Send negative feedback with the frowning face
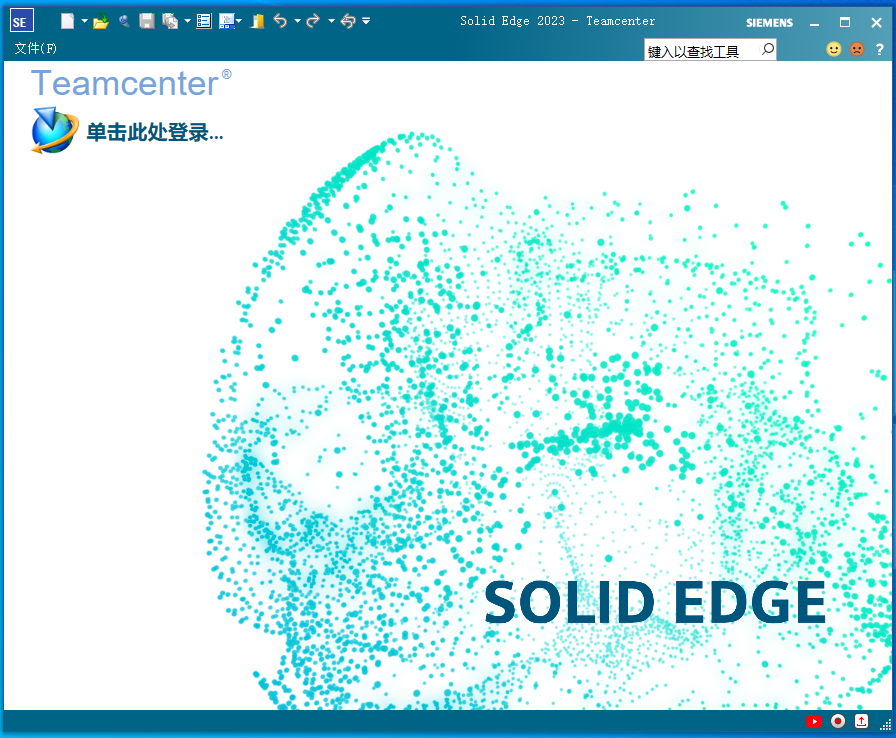 857,49
